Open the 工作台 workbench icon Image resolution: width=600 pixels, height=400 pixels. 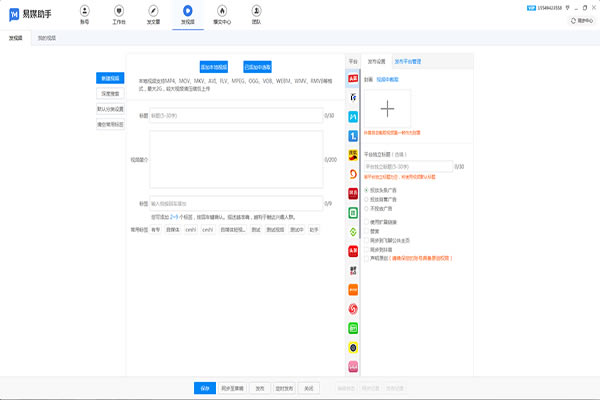[119, 11]
